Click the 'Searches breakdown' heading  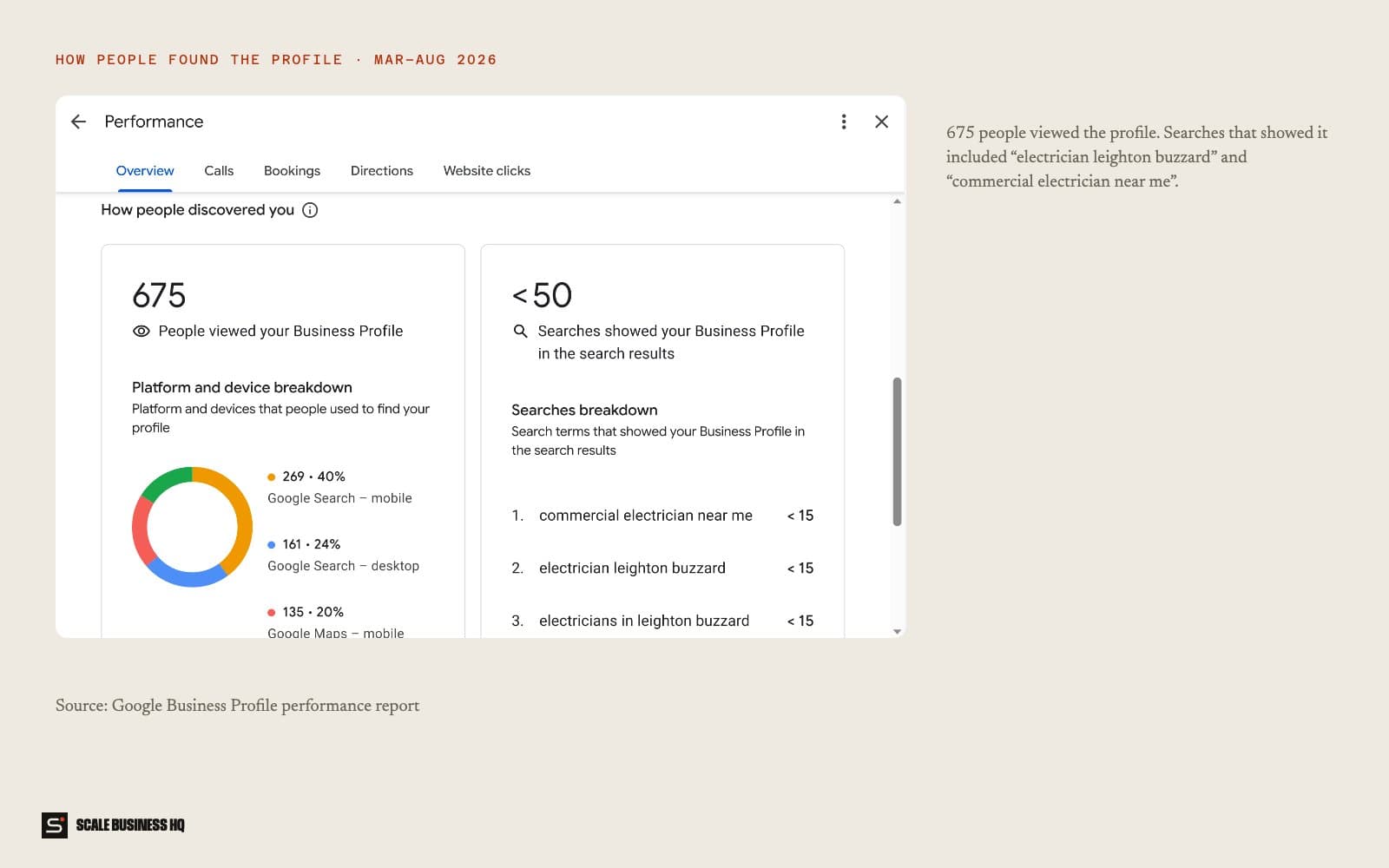[584, 410]
